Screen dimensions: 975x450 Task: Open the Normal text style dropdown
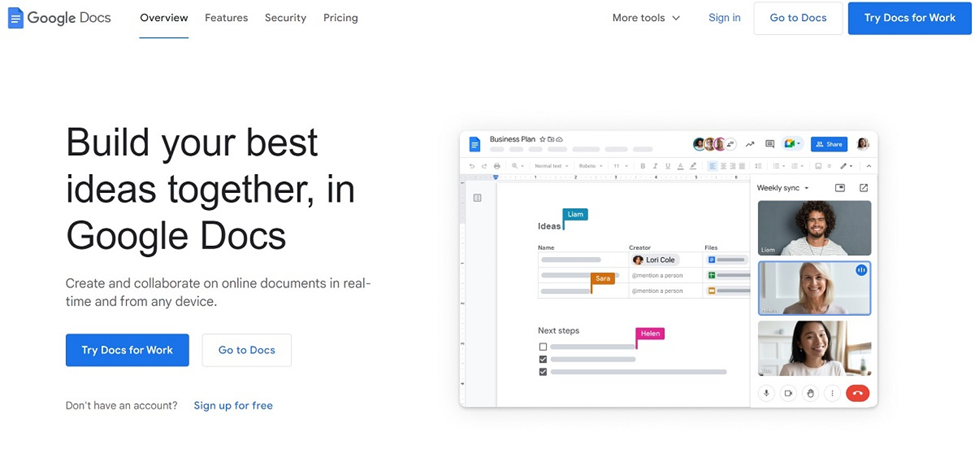(x=551, y=166)
